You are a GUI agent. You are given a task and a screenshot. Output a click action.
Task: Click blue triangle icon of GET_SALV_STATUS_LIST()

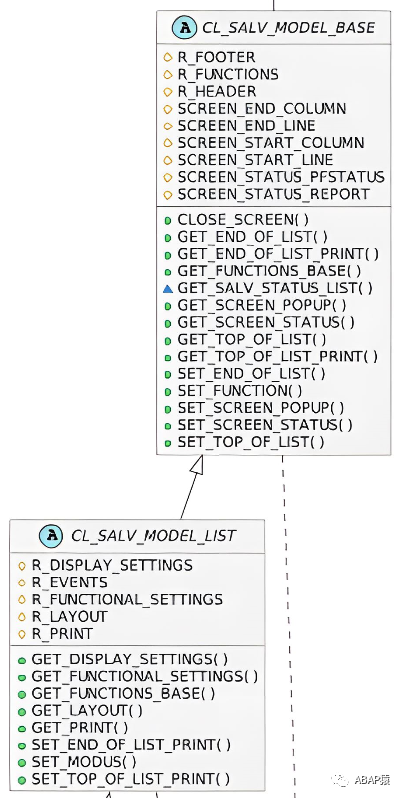point(168,289)
